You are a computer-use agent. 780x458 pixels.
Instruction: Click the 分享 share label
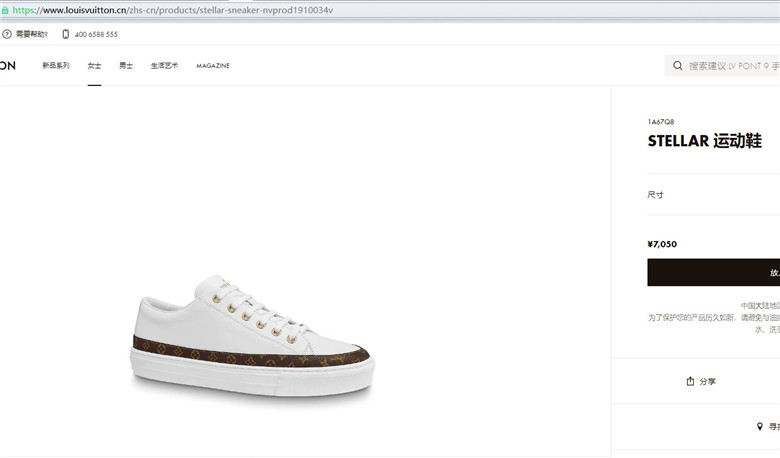click(707, 381)
